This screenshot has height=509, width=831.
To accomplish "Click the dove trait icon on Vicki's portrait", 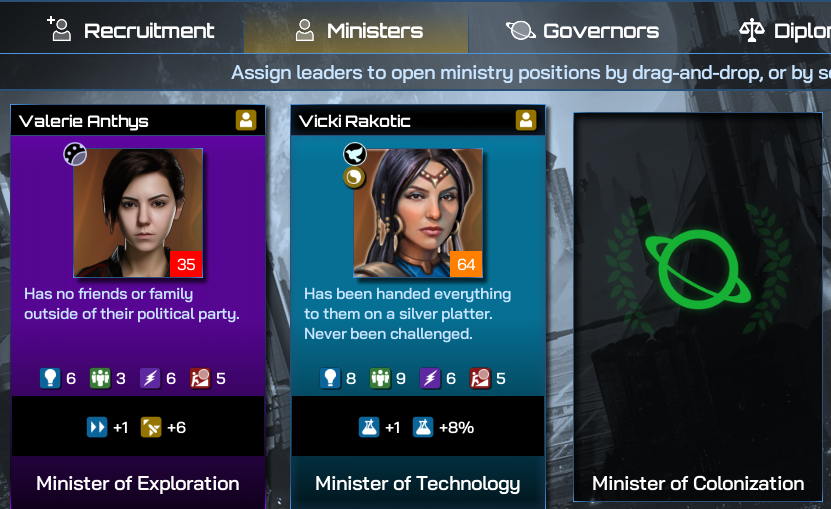I will point(355,154).
